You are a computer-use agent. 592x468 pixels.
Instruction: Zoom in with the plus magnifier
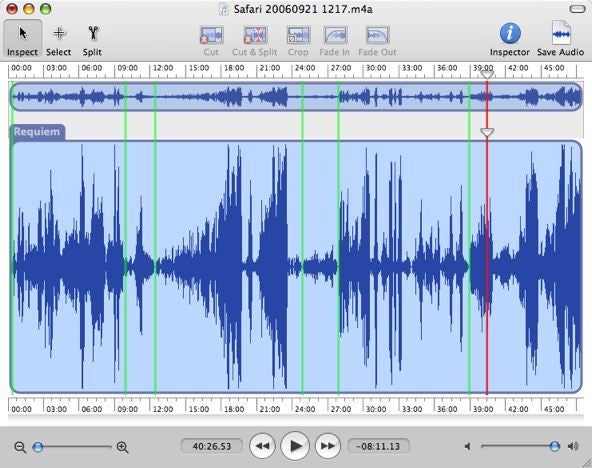pyautogui.click(x=122, y=447)
